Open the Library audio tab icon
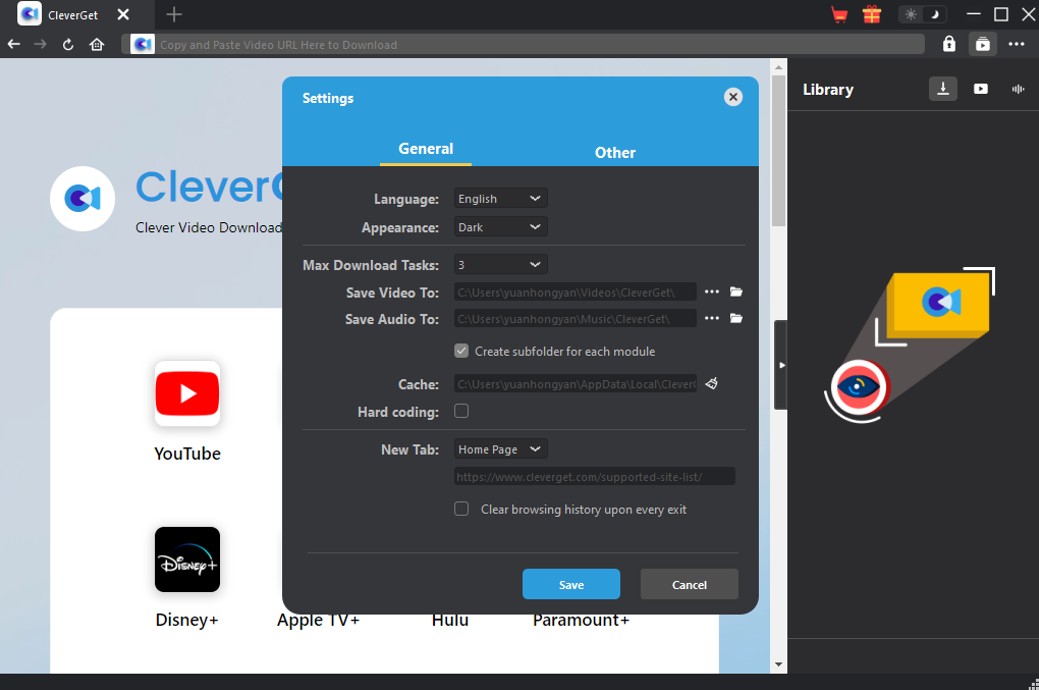This screenshot has height=690, width=1039. click(x=1018, y=89)
